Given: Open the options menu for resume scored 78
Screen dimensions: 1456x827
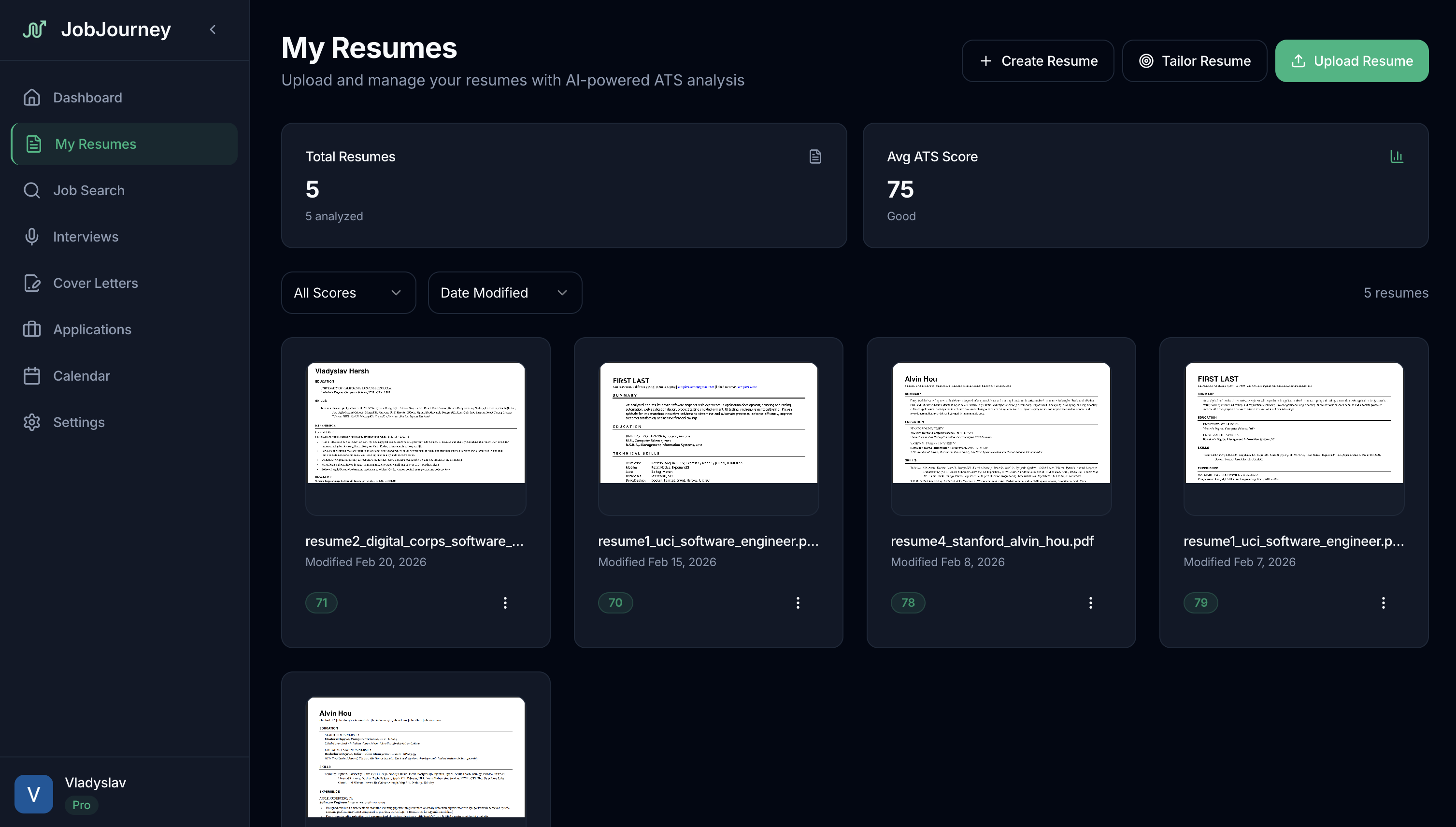Looking at the screenshot, I should 1090,603.
